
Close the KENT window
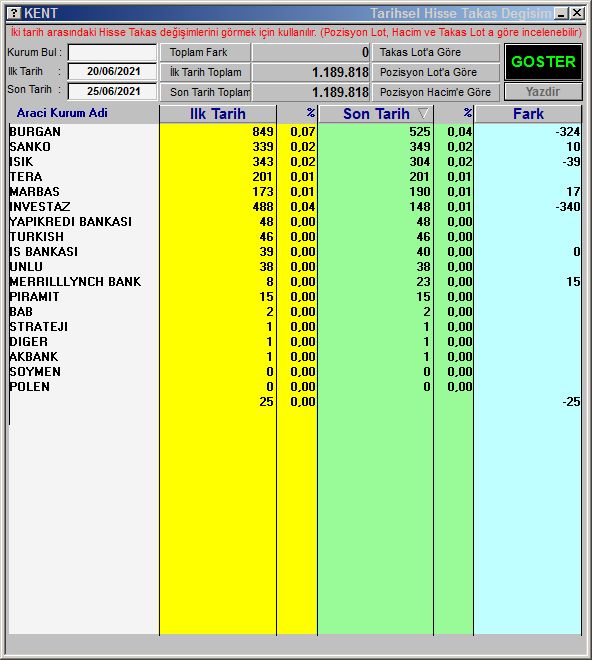[x=577, y=13]
